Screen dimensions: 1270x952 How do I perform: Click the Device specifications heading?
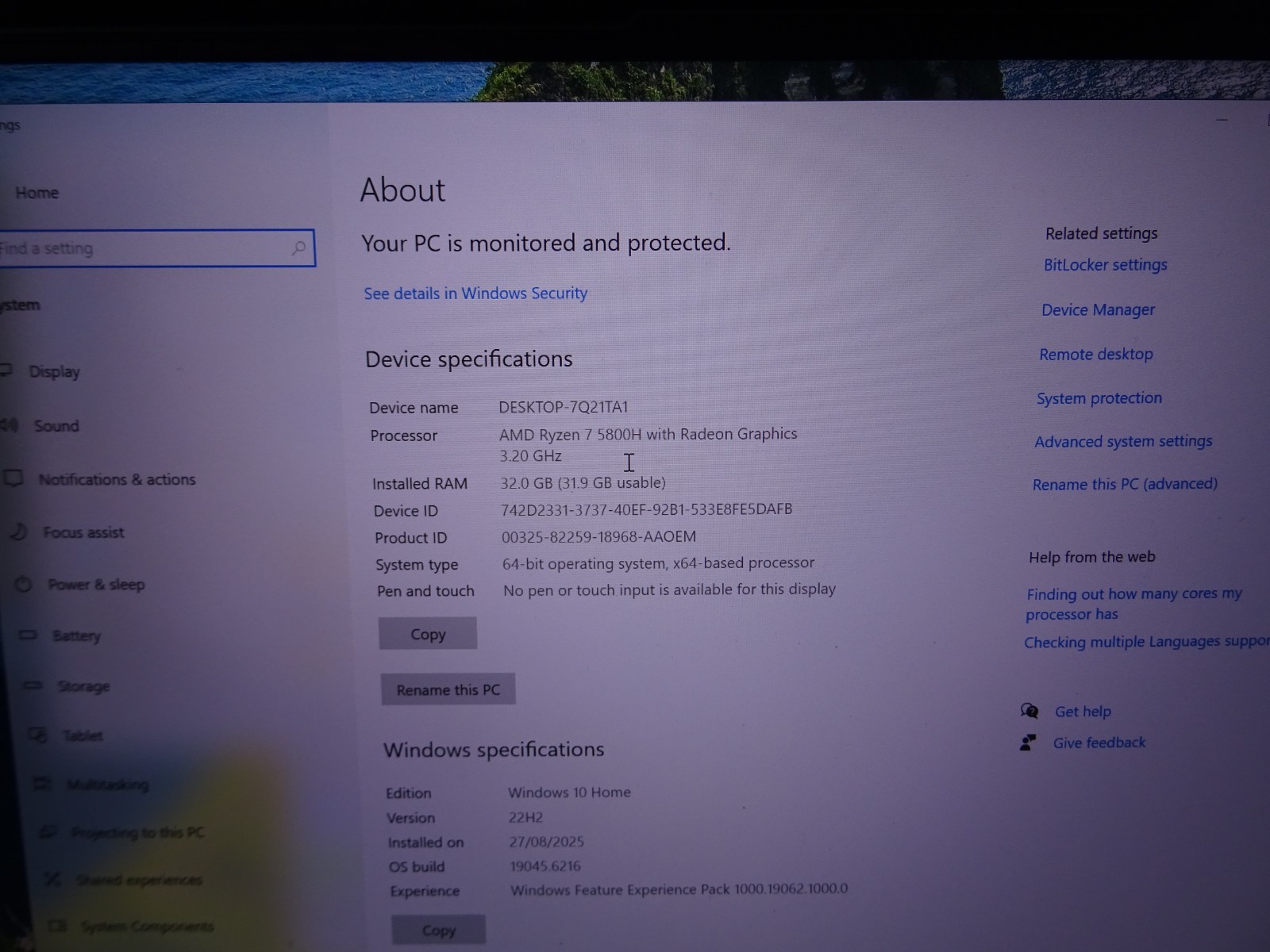tap(468, 359)
